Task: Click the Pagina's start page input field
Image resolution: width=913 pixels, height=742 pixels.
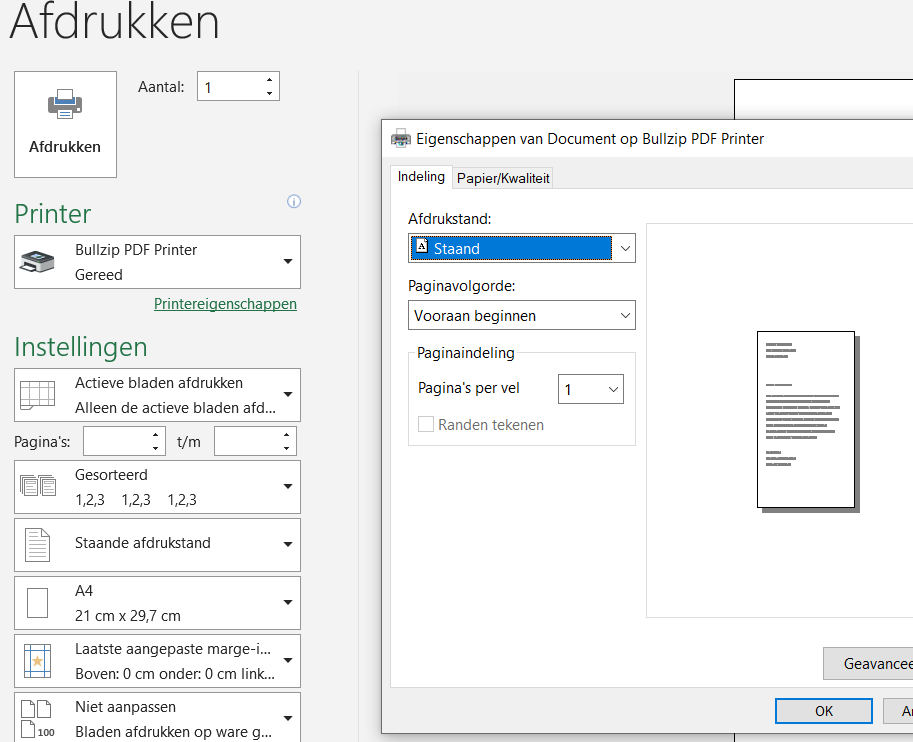Action: (116, 441)
